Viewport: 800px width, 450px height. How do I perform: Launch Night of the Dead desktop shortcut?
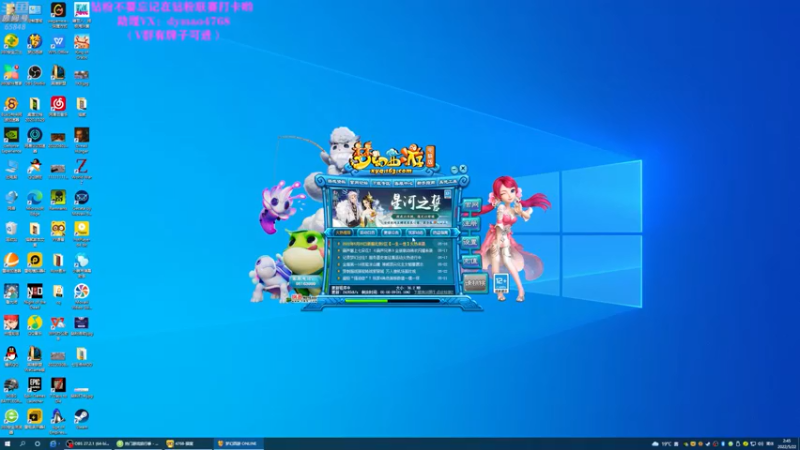click(x=35, y=296)
